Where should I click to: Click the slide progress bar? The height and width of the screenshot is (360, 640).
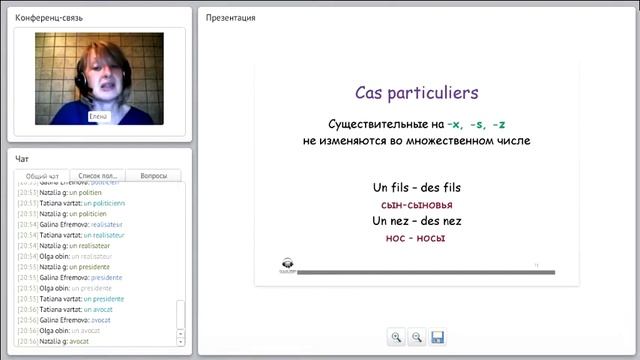click(426, 272)
